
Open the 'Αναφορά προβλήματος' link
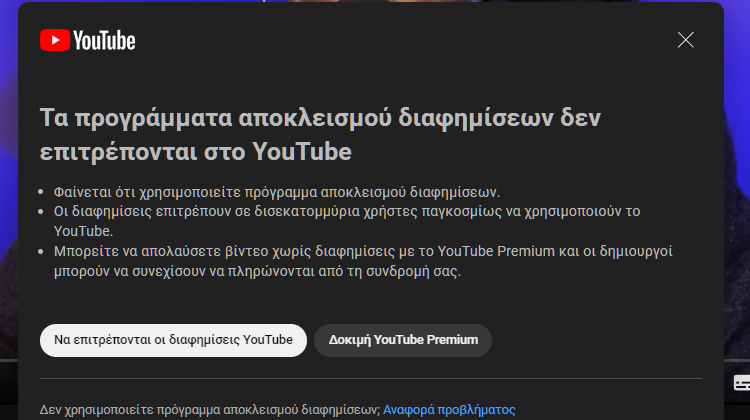tap(449, 410)
